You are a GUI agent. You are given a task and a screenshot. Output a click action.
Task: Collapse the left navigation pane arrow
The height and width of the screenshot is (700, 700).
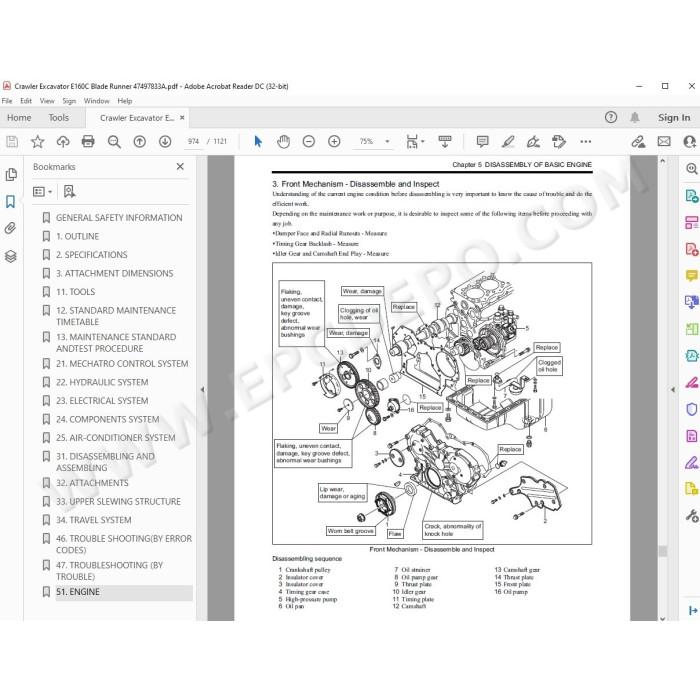click(x=202, y=389)
